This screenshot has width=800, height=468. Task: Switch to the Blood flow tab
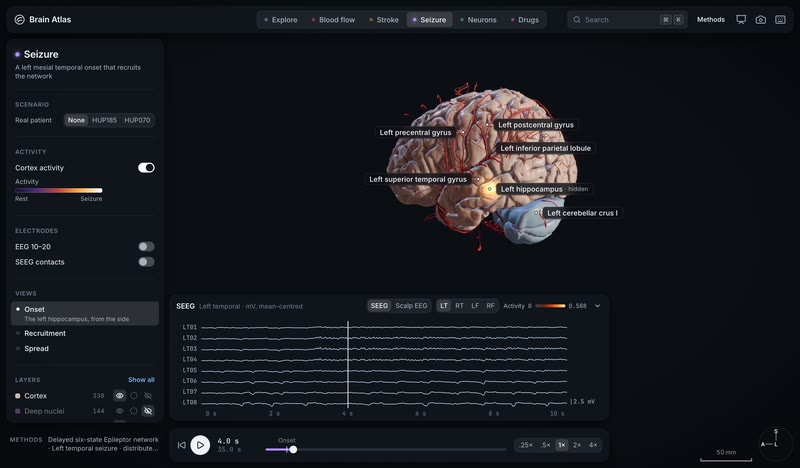point(333,19)
